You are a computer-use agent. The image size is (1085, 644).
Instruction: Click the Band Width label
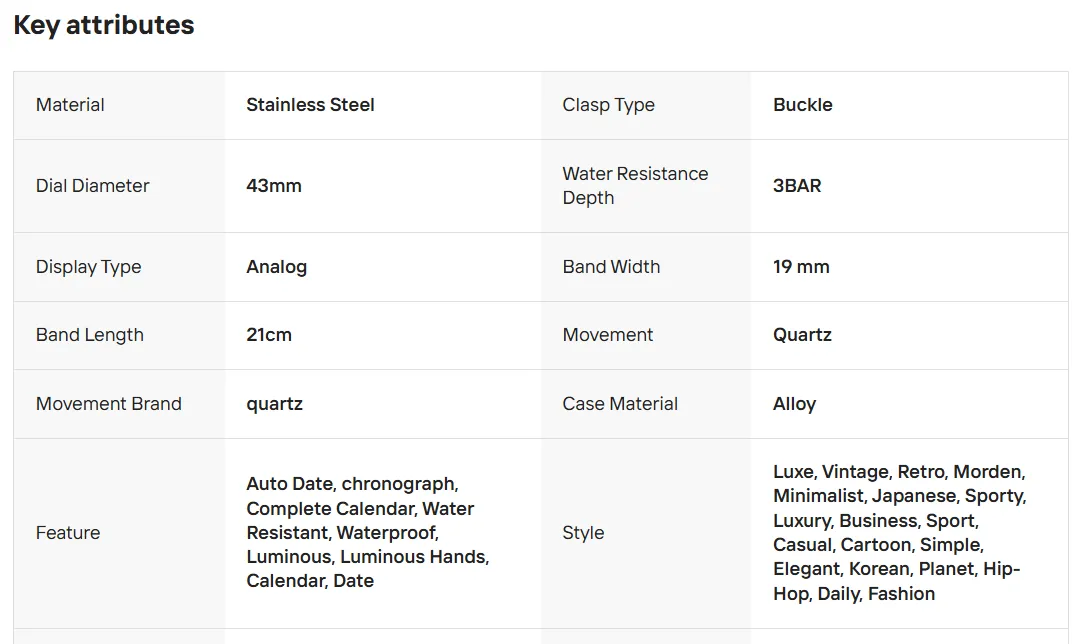[x=611, y=267]
